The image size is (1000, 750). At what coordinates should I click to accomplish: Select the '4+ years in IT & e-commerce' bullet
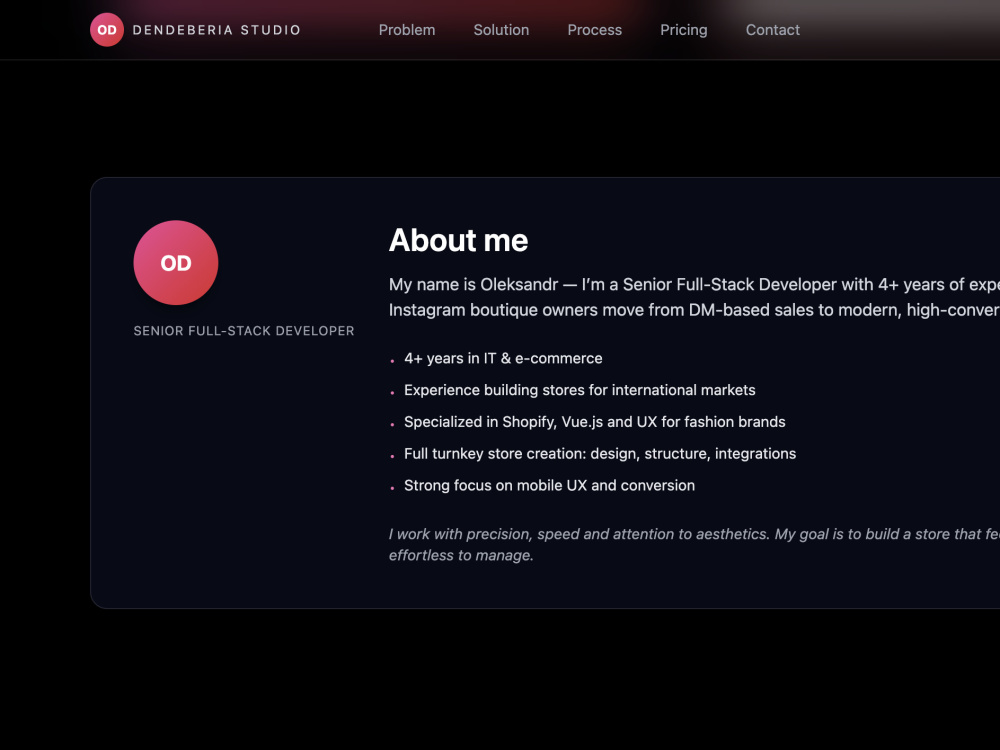(x=503, y=358)
